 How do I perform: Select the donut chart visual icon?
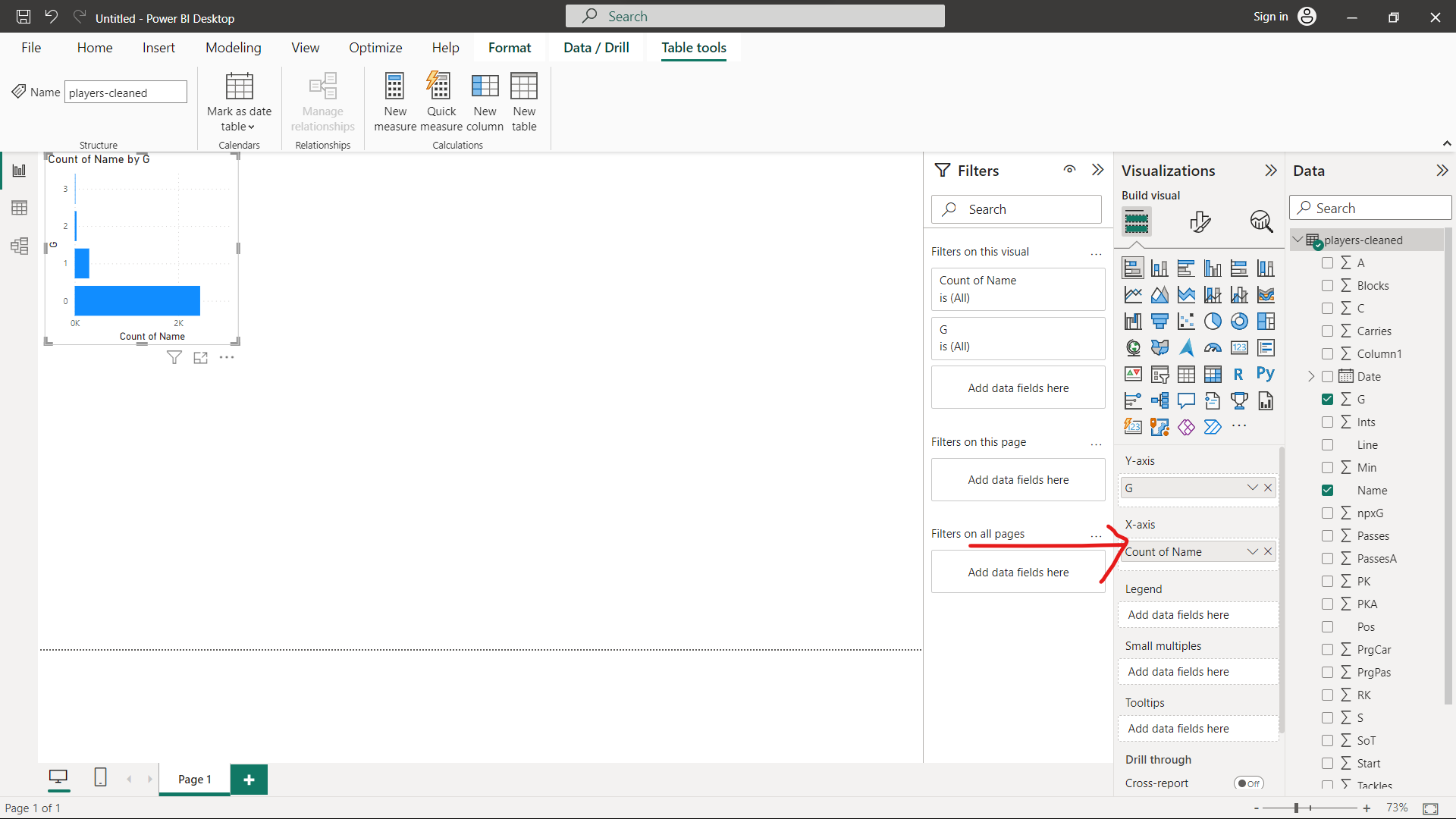[1239, 322]
